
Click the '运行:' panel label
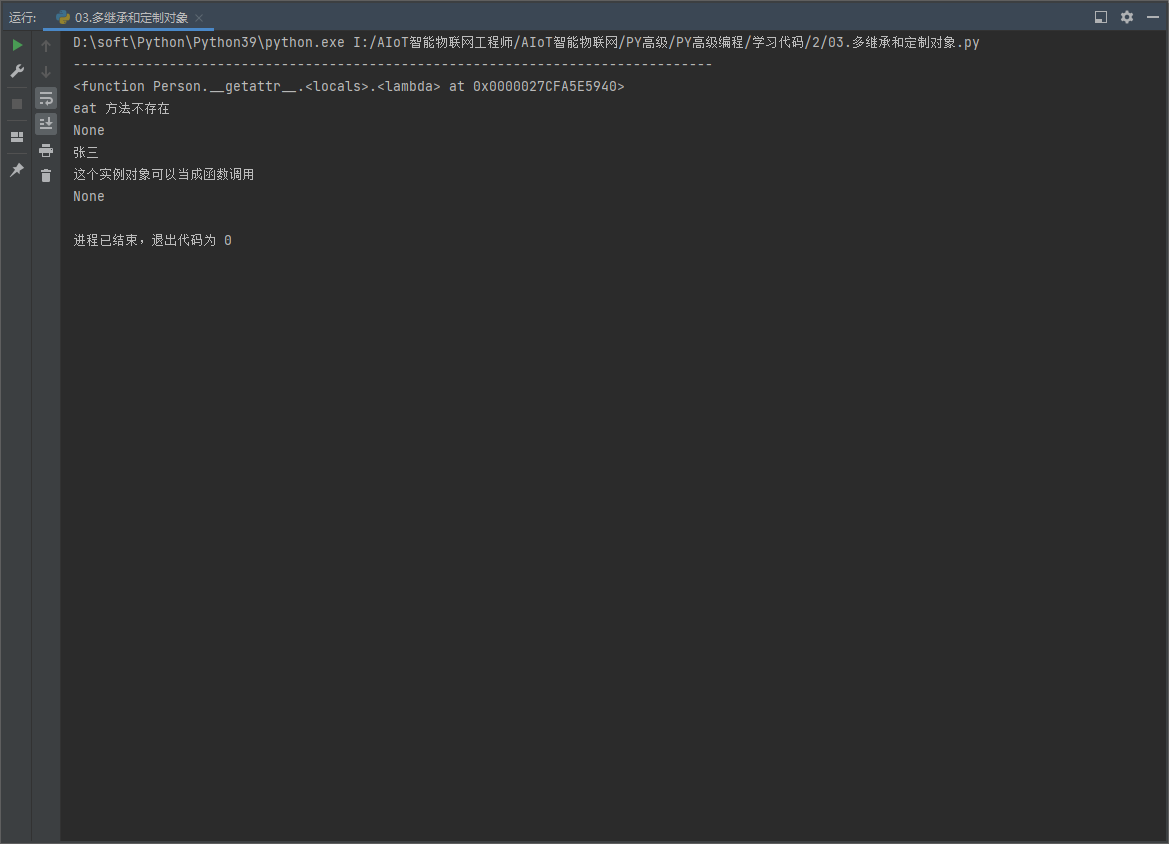click(x=22, y=17)
